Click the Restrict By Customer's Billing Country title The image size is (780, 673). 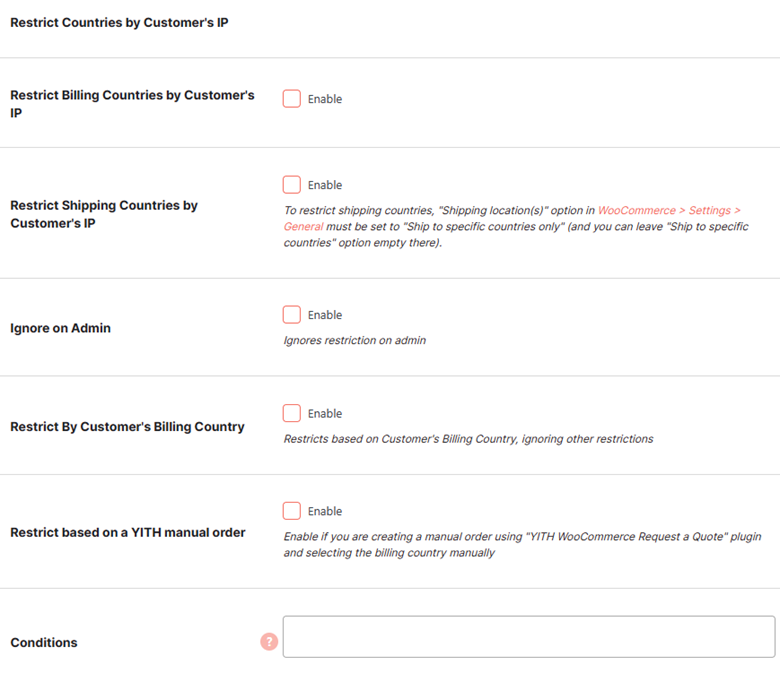click(127, 427)
